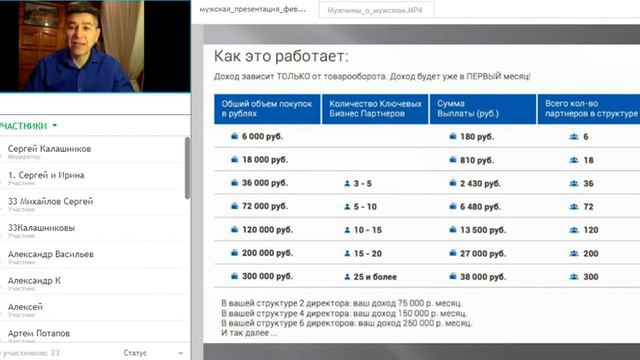This screenshot has height=360, width=640.
Task: Click the group icon beside partner count 200
Action: point(574,253)
